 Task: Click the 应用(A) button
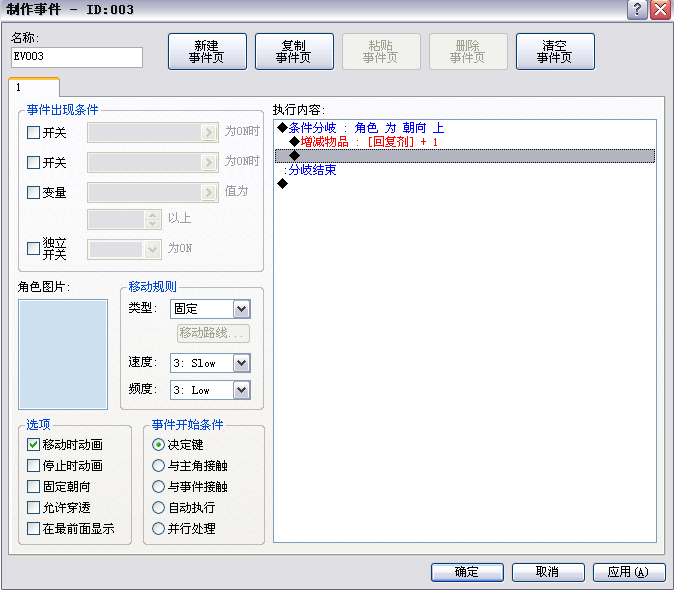(x=629, y=572)
